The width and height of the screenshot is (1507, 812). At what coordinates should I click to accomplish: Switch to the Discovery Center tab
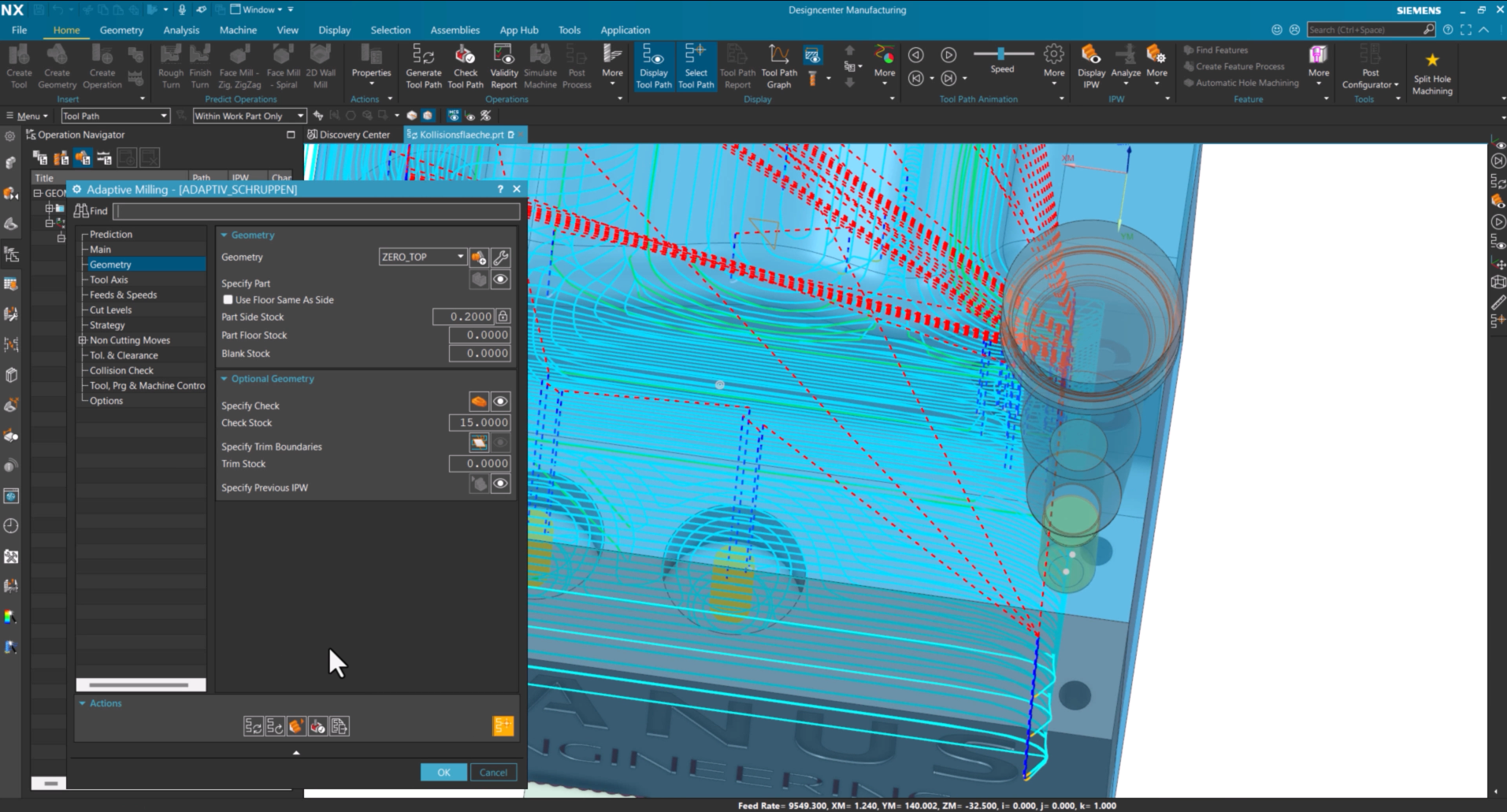(x=349, y=135)
